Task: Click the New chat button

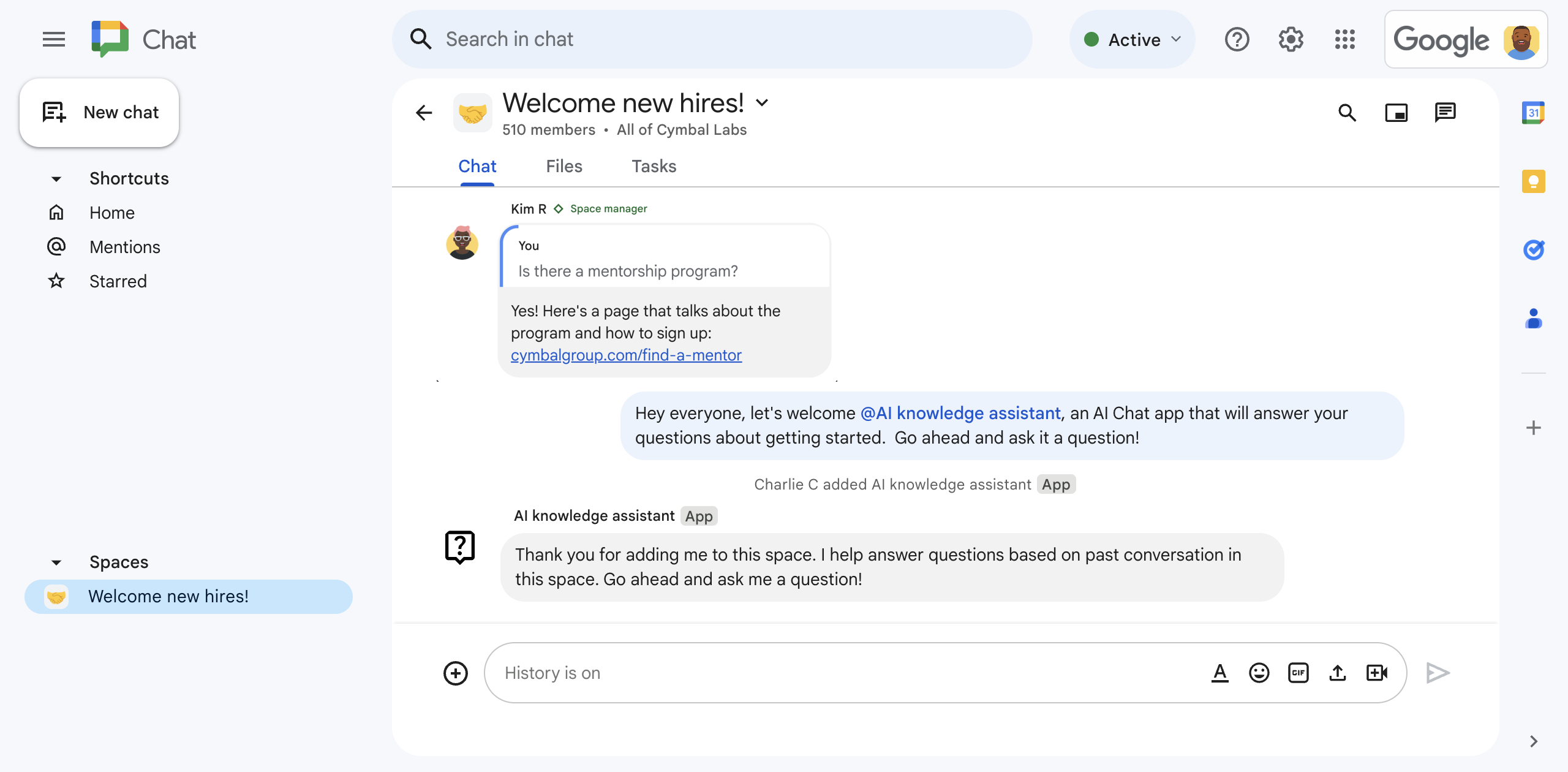Action: click(x=100, y=112)
